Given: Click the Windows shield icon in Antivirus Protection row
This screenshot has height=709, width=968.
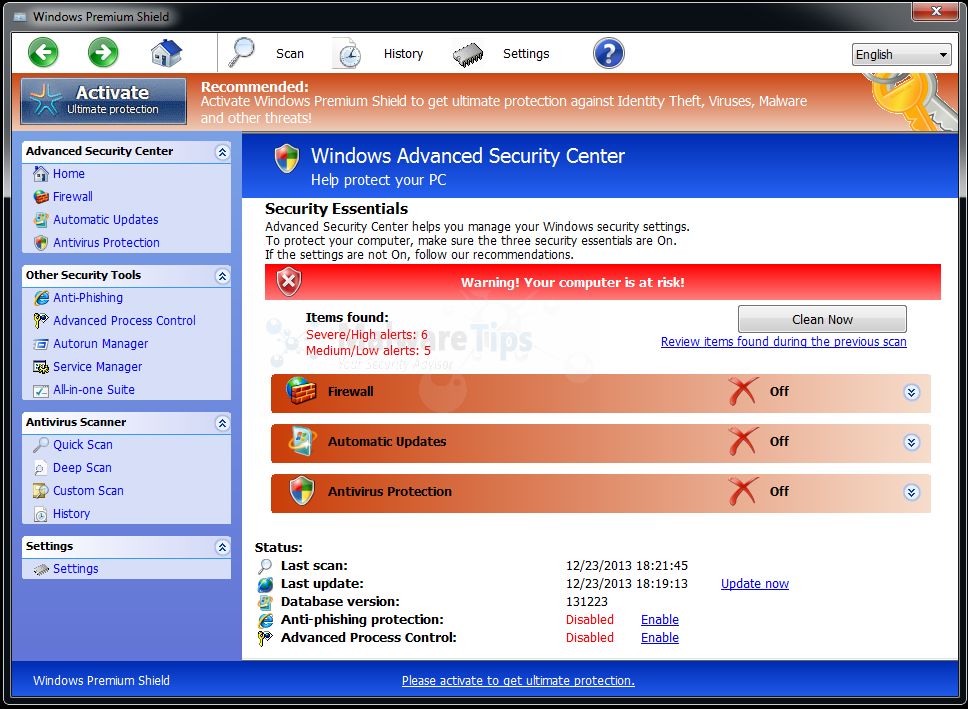Looking at the screenshot, I should 302,491.
